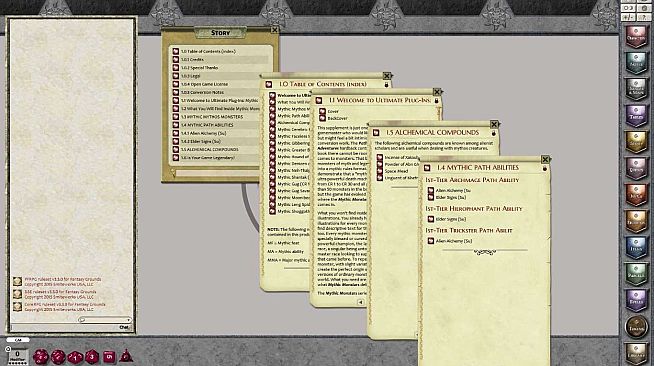Click the header link icon of 1.5 Alchemical Compounds
The height and width of the screenshot is (366, 654).
point(376,133)
